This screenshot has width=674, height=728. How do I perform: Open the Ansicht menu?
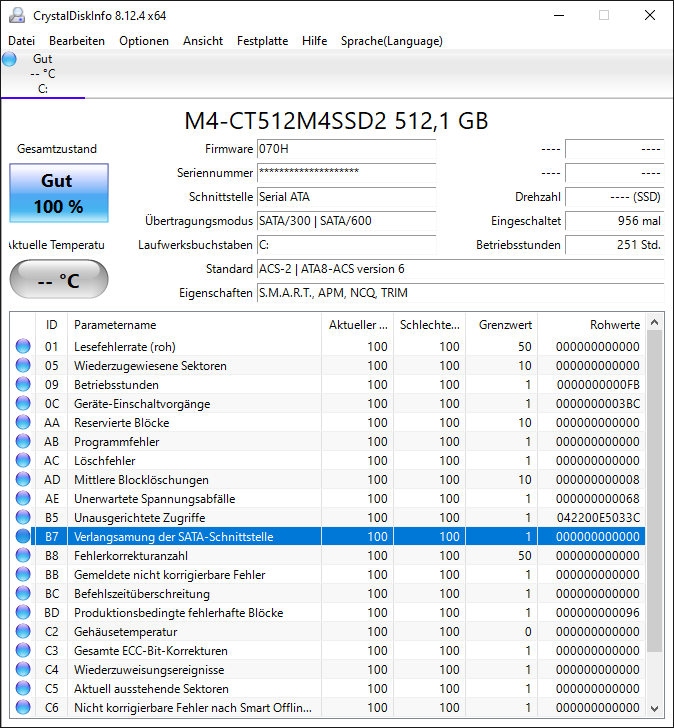click(203, 41)
